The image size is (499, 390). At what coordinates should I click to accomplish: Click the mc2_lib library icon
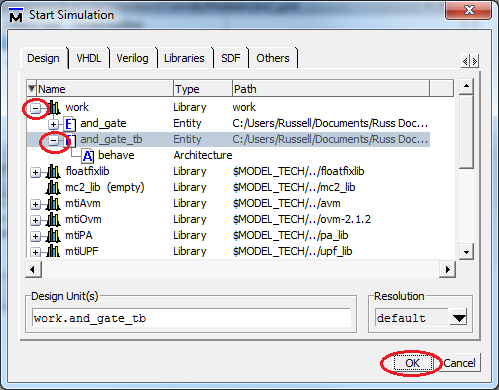(53, 188)
